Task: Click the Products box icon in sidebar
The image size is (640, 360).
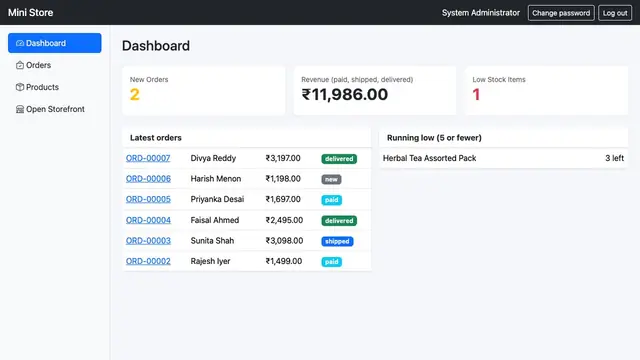Action: (x=20, y=87)
